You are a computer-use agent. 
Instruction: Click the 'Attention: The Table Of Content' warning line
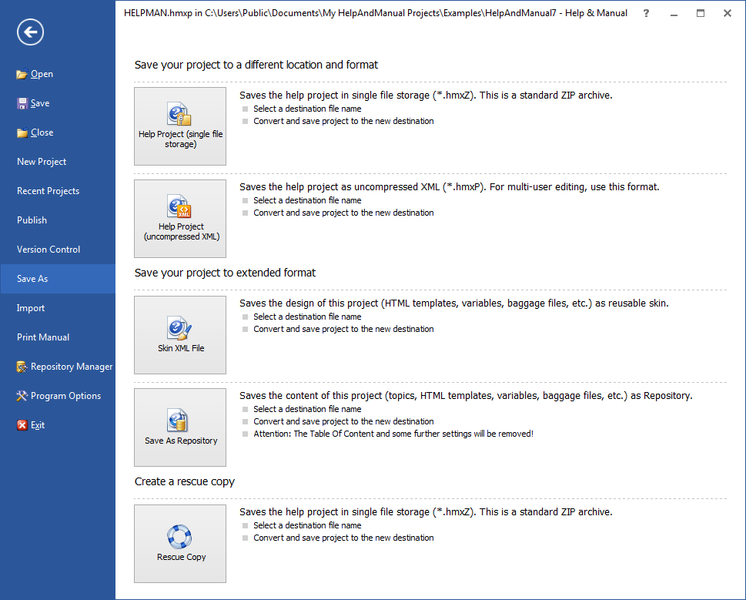point(393,434)
